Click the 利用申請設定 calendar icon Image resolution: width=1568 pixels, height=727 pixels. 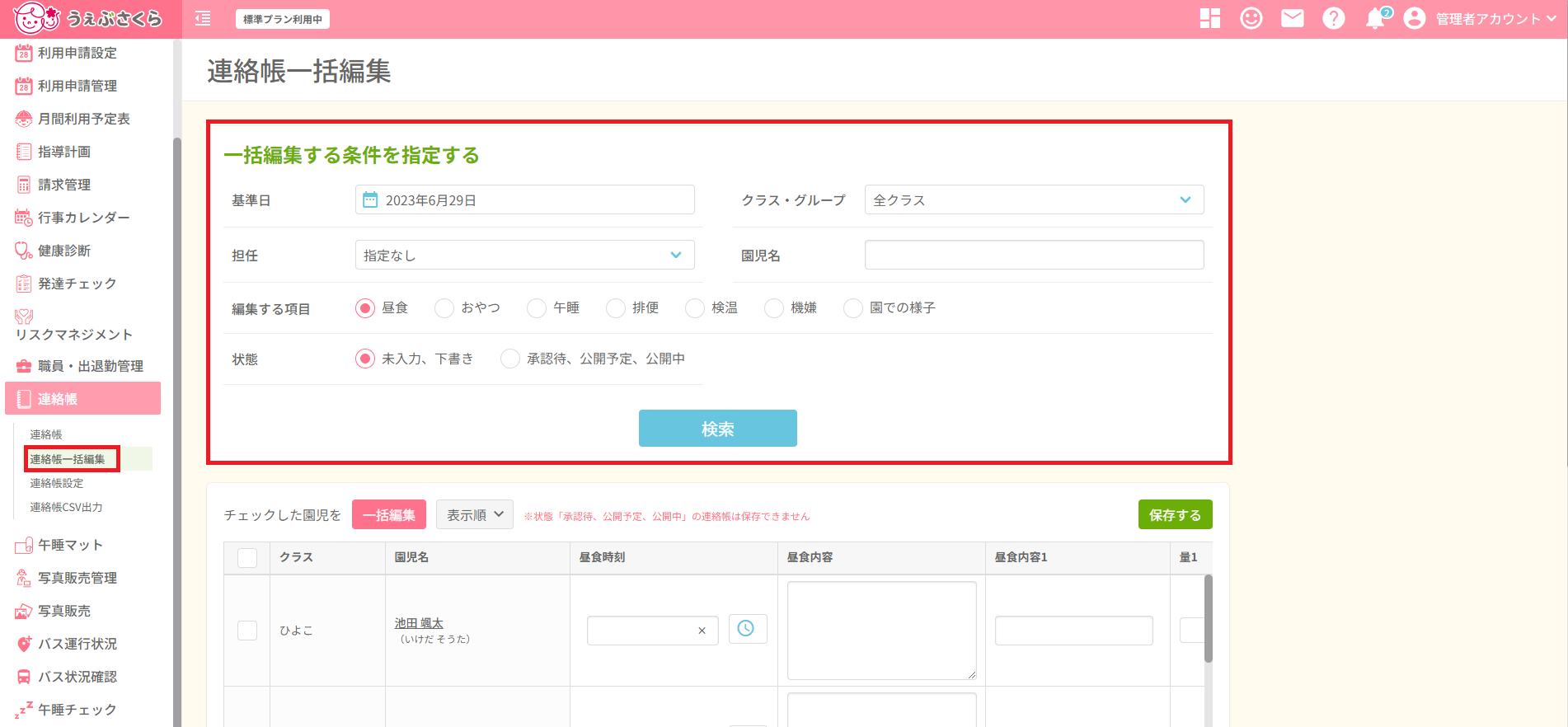click(24, 53)
